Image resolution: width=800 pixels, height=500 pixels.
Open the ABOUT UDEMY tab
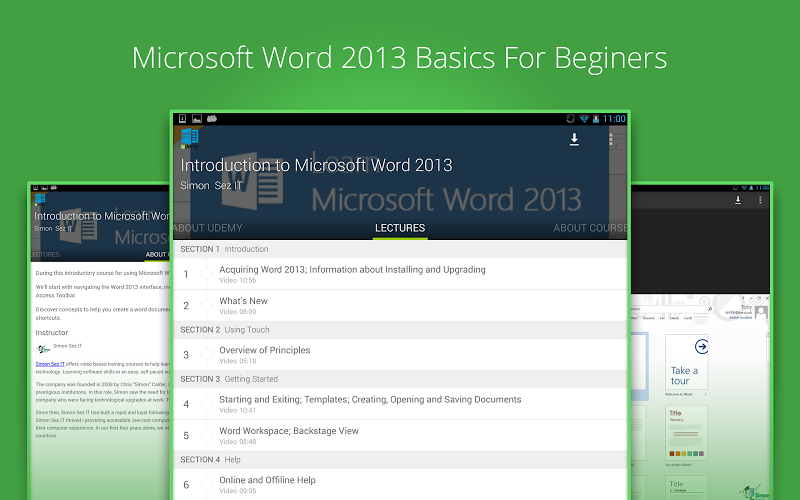(209, 228)
